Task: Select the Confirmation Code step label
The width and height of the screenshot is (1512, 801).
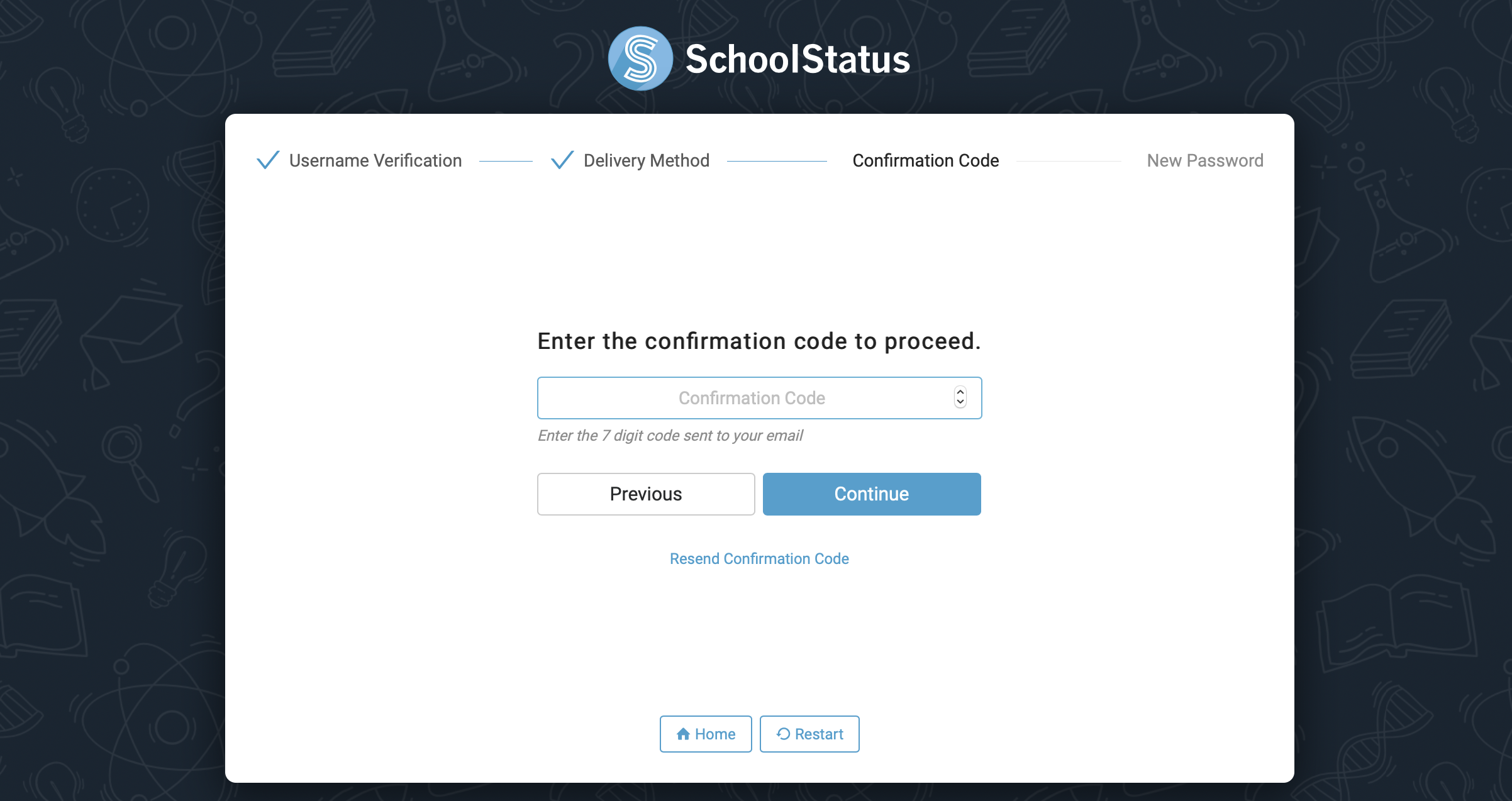Action: point(926,161)
